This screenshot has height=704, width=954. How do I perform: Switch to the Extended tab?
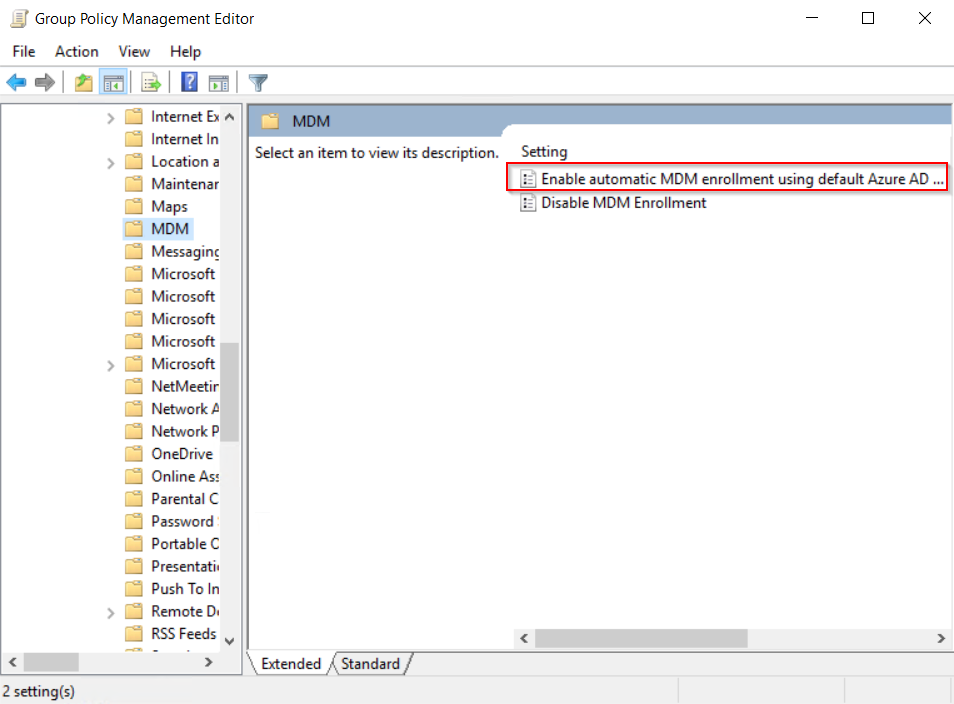[x=291, y=664]
